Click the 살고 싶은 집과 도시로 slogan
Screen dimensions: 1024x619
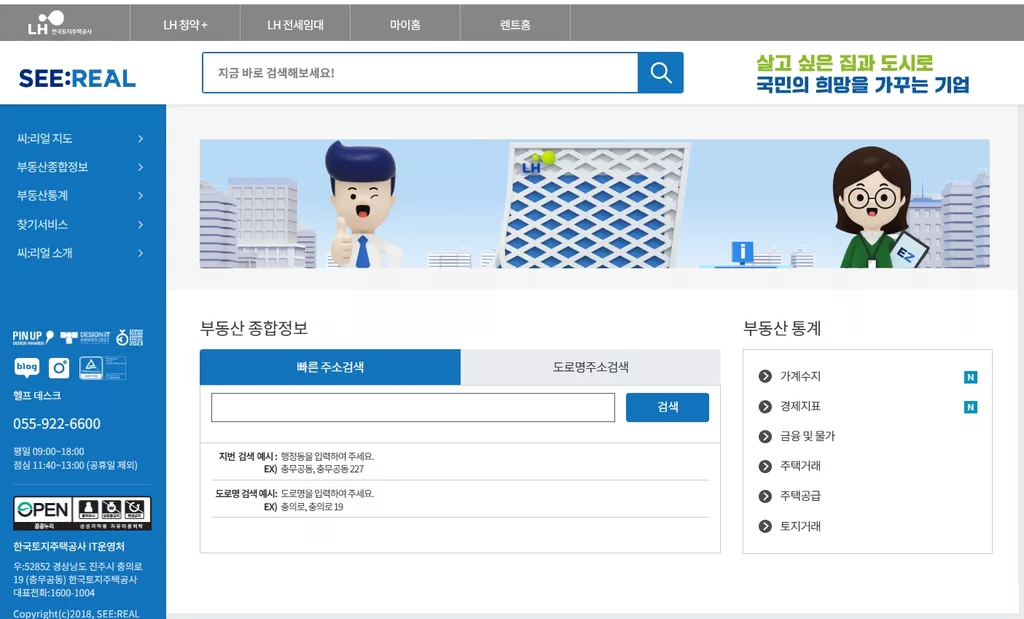[844, 63]
